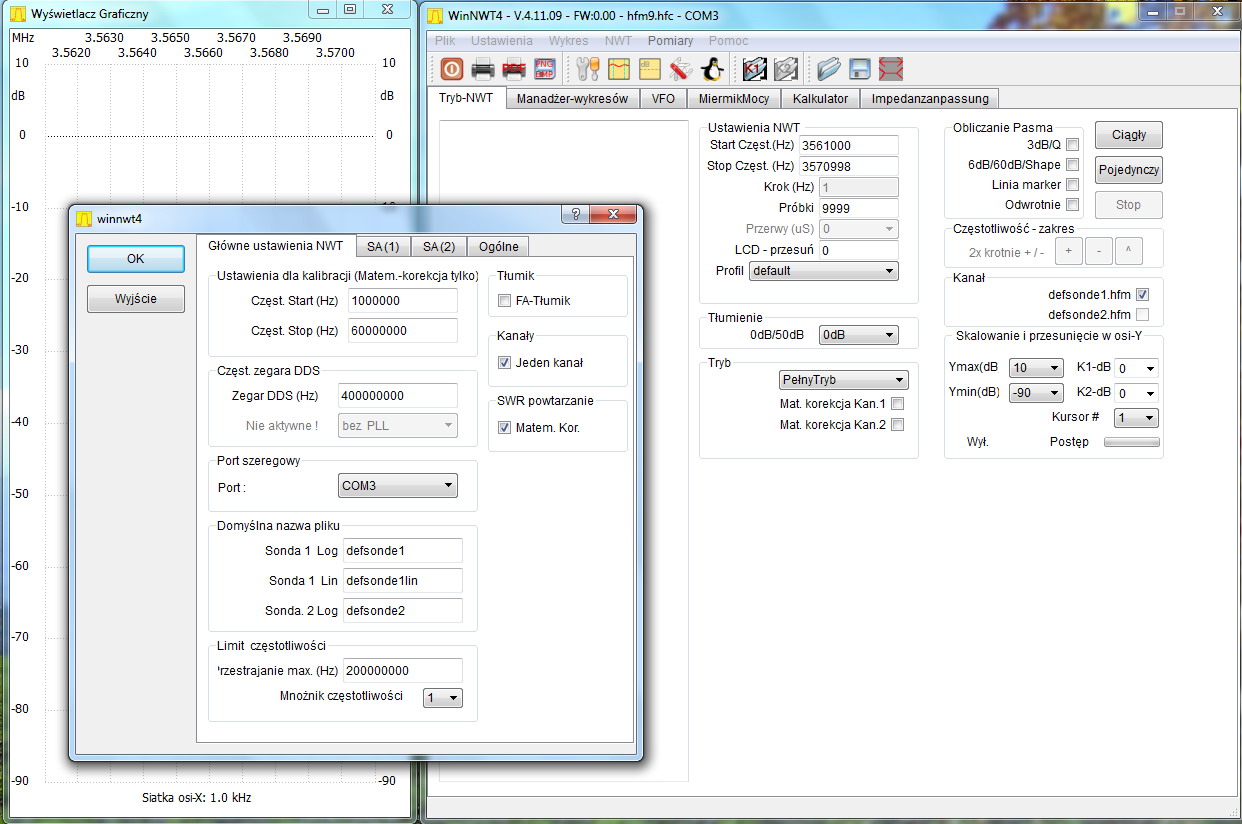Image resolution: width=1242 pixels, height=824 pixels.
Task: Click the penguin icon in toolbar
Action: (711, 69)
